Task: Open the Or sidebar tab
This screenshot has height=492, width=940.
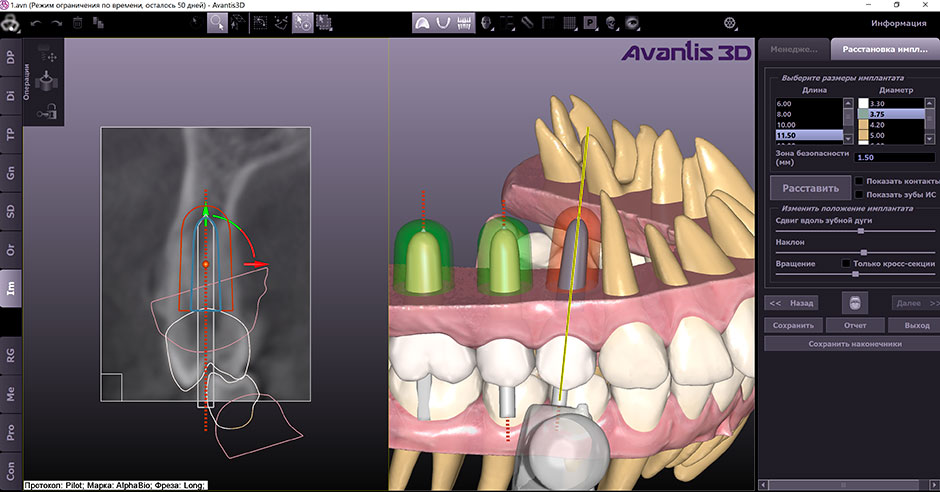Action: 11,249
